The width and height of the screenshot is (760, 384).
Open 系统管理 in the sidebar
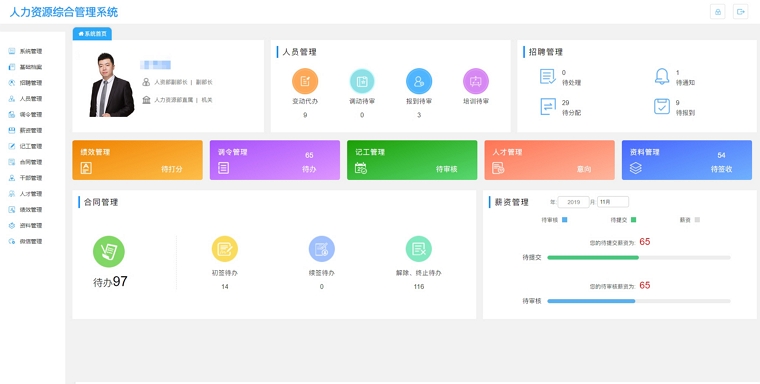click(x=25, y=51)
